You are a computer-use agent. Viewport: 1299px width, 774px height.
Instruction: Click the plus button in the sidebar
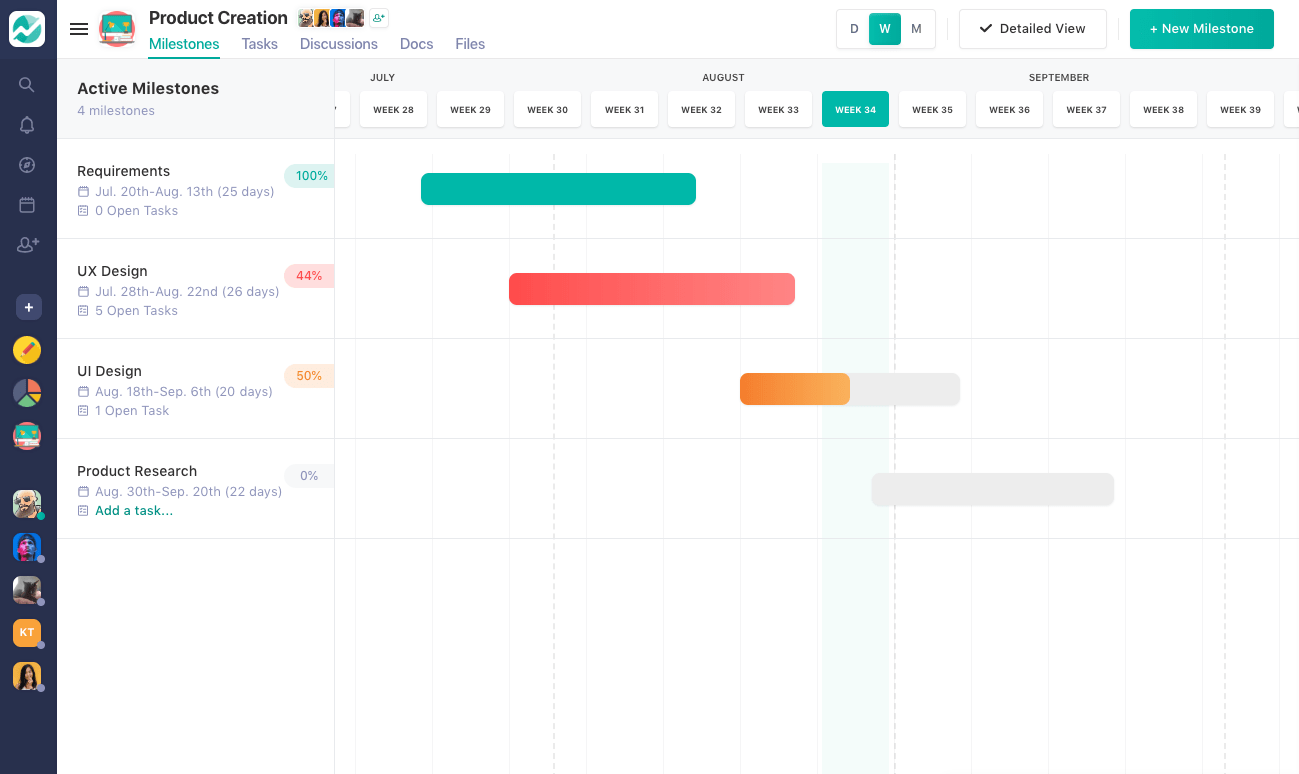(28, 307)
